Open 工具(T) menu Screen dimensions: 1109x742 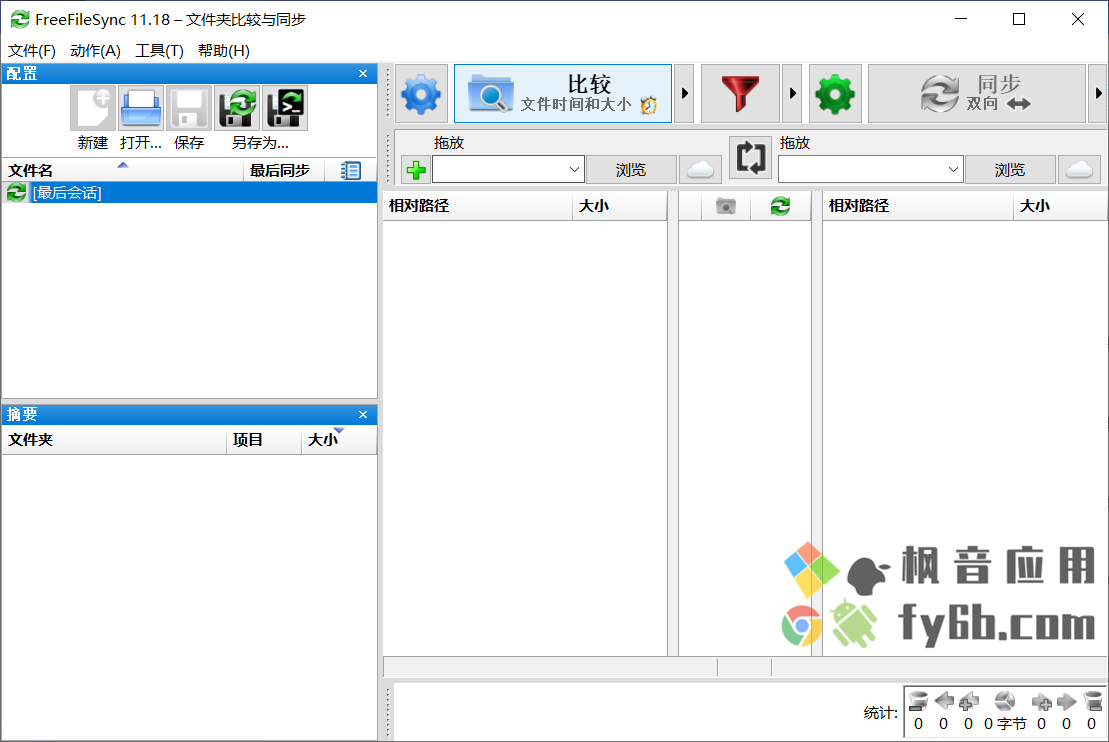(159, 51)
